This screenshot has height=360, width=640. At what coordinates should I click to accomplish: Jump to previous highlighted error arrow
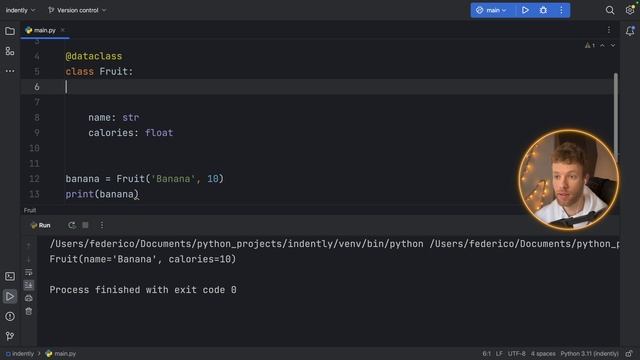point(602,45)
